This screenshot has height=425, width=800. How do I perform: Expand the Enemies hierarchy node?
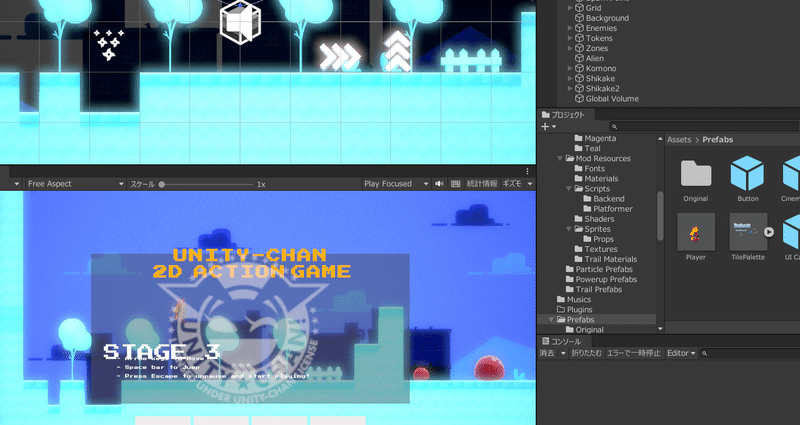coord(570,28)
